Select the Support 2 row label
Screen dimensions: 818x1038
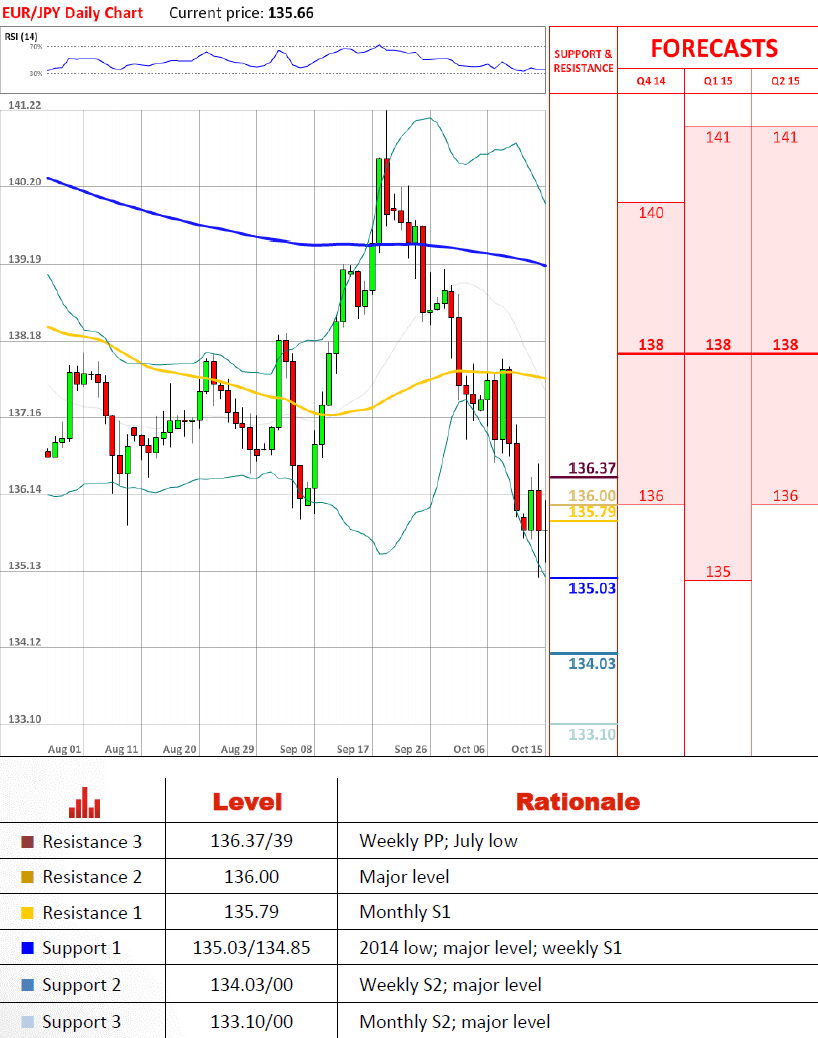[x=81, y=986]
